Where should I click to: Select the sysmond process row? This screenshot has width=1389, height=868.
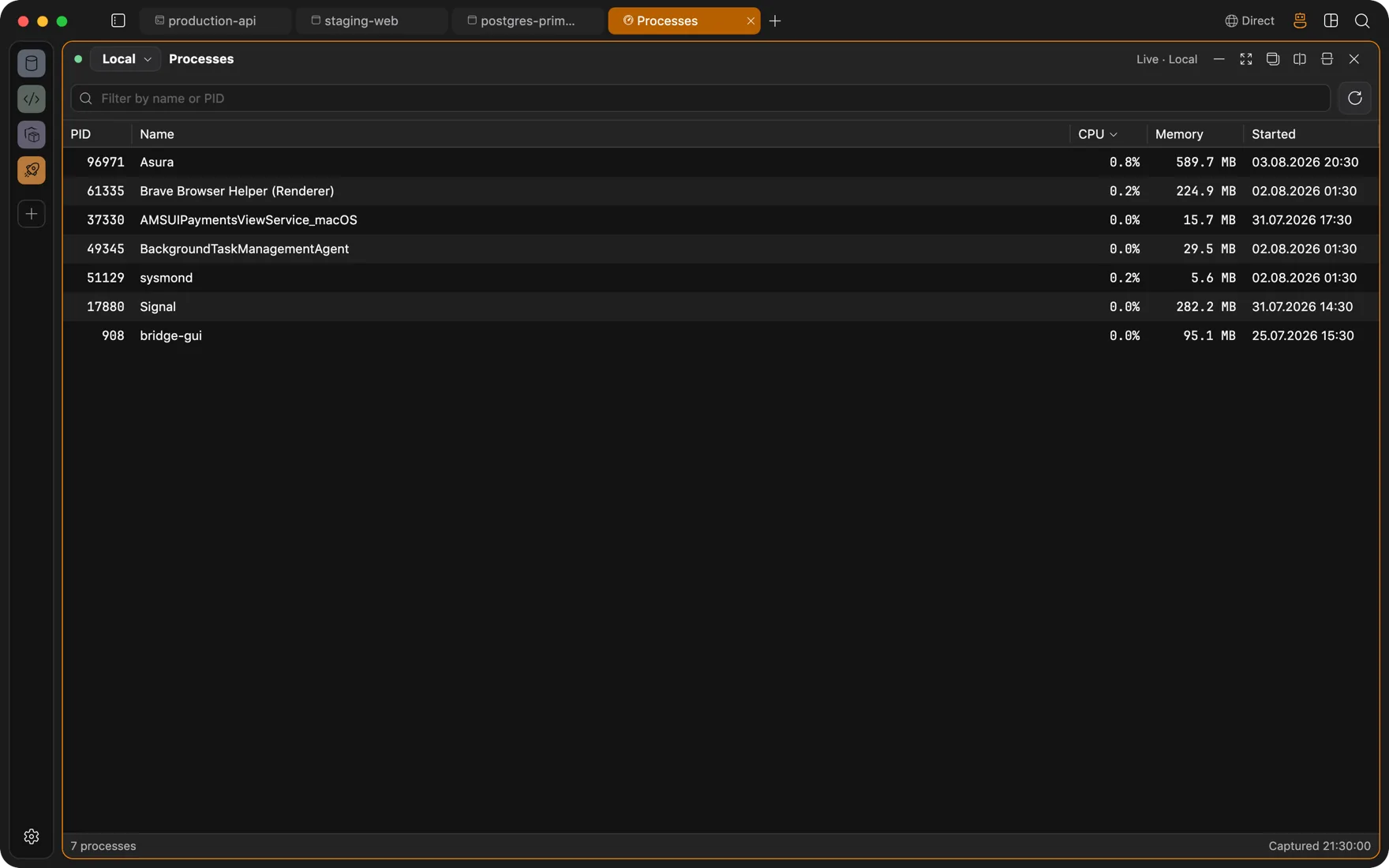(x=721, y=278)
